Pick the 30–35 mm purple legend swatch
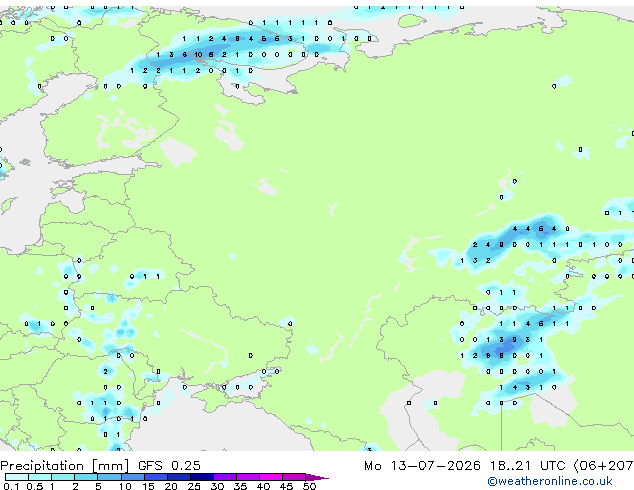The width and height of the screenshot is (634, 490). (x=224, y=477)
